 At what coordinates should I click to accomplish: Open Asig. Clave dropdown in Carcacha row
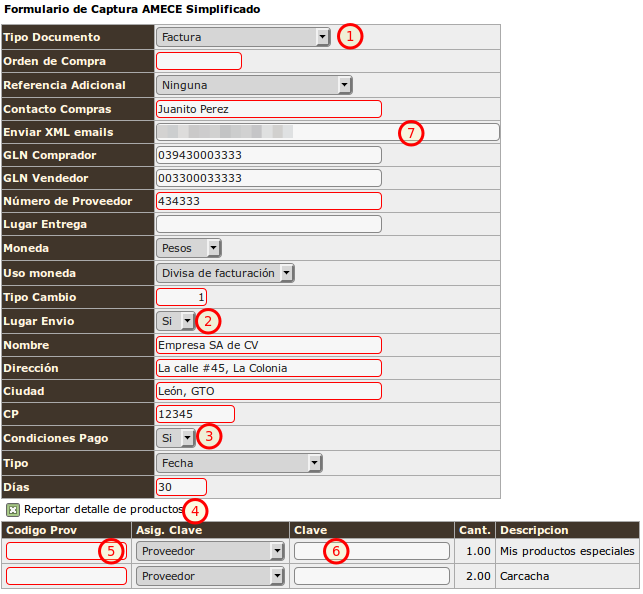pyautogui.click(x=210, y=576)
